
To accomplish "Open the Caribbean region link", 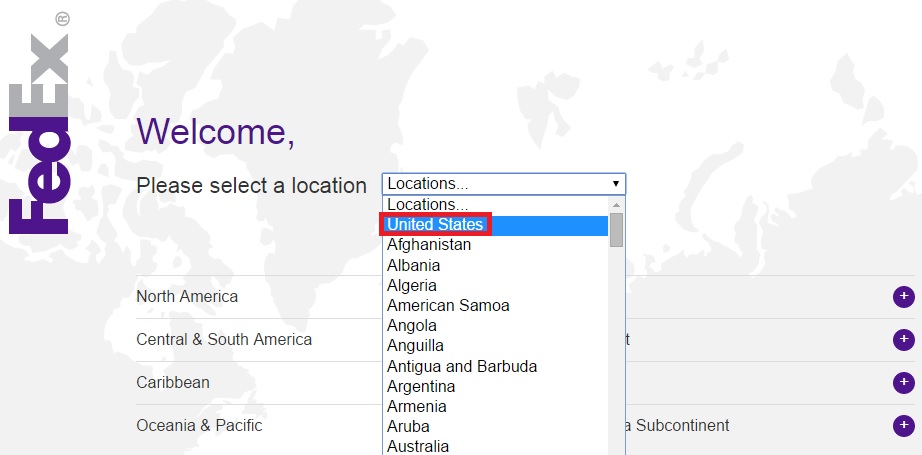I will [x=173, y=382].
